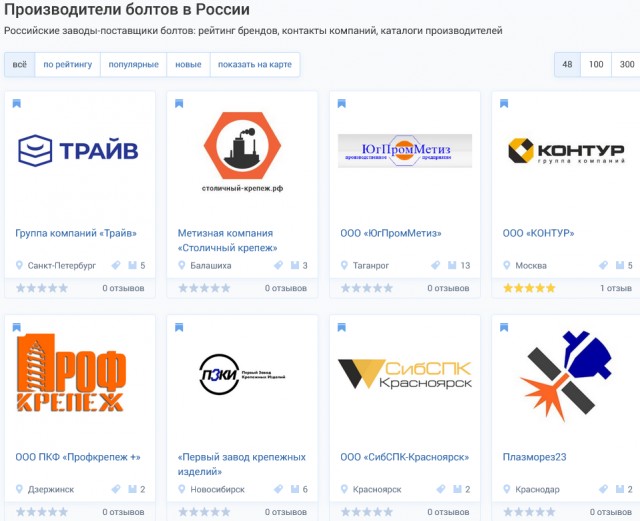The width and height of the screenshot is (640, 521).
Task: Click «0 отзывов» on Столичный крепеж card
Action: pos(286,288)
